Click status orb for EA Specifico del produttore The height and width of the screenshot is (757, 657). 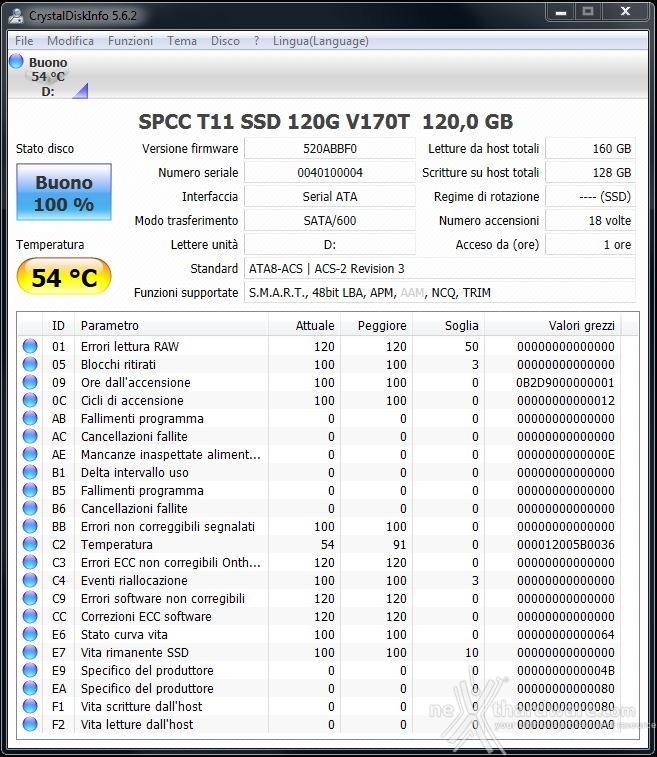tap(30, 688)
